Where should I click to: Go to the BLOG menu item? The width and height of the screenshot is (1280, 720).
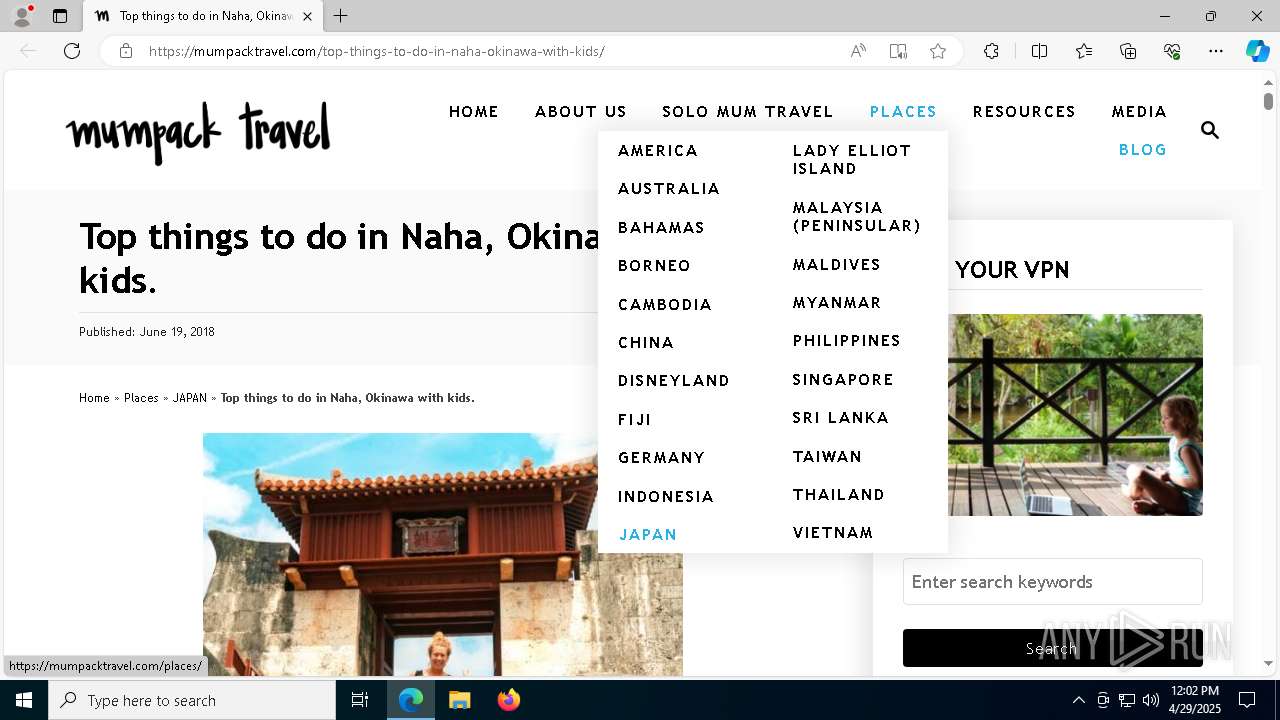[1143, 150]
